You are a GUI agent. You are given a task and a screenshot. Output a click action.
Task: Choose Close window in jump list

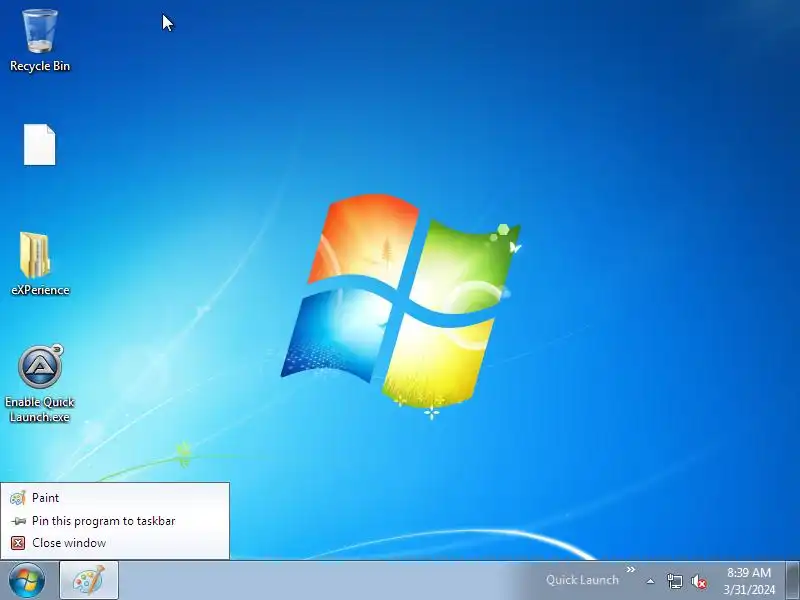115,543
